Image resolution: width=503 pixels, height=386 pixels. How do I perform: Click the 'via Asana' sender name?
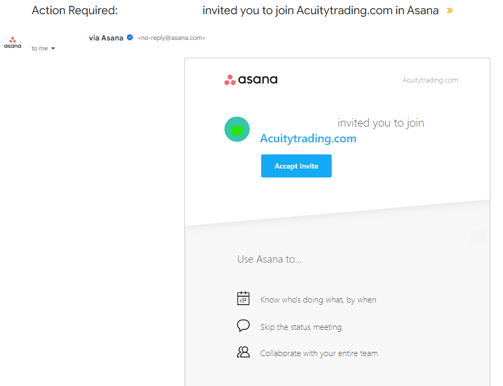106,38
